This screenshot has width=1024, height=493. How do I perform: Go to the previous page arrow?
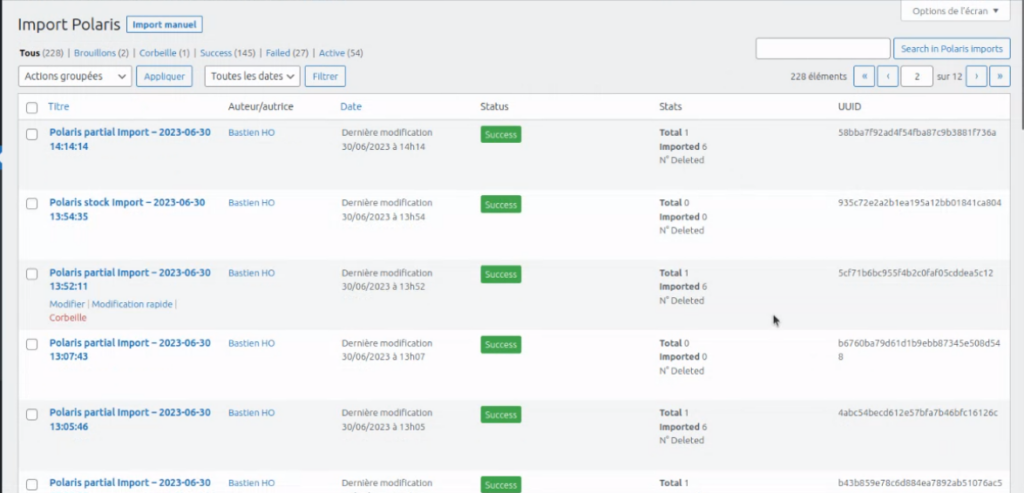coord(887,76)
